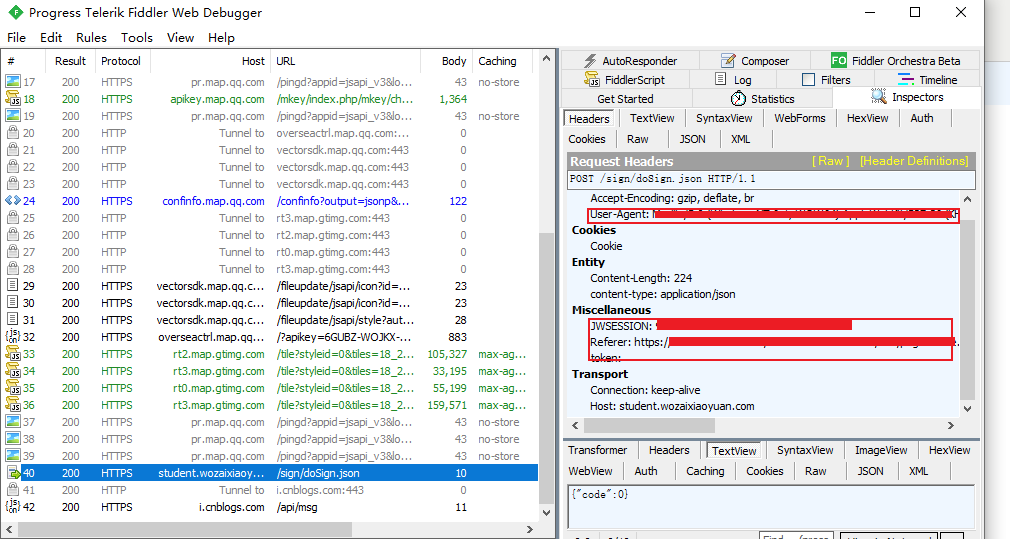This screenshot has height=539, width=1010.
Task: Open the response WebView tab
Action: (x=590, y=471)
